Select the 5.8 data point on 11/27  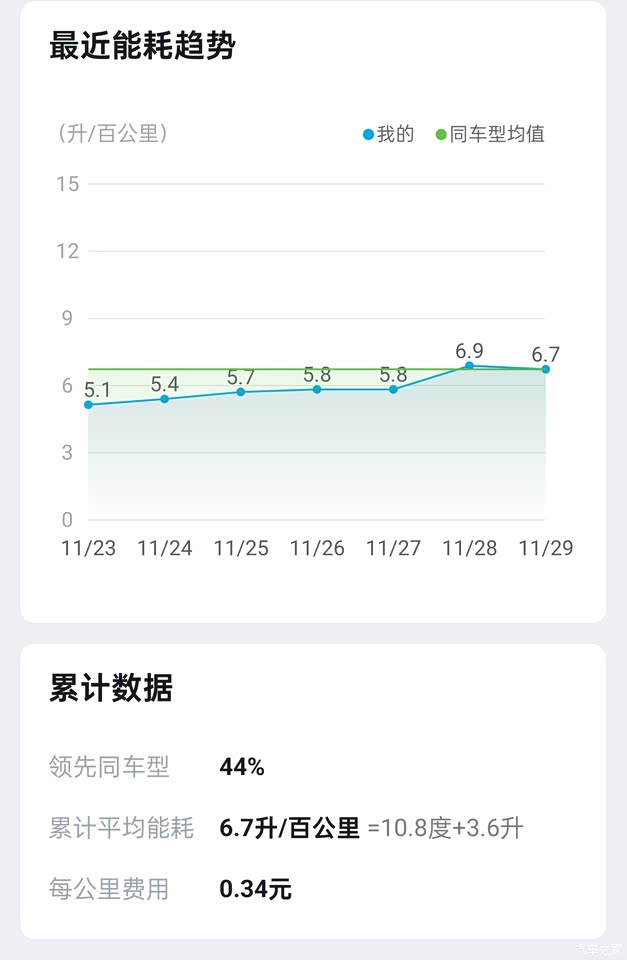[x=393, y=389]
